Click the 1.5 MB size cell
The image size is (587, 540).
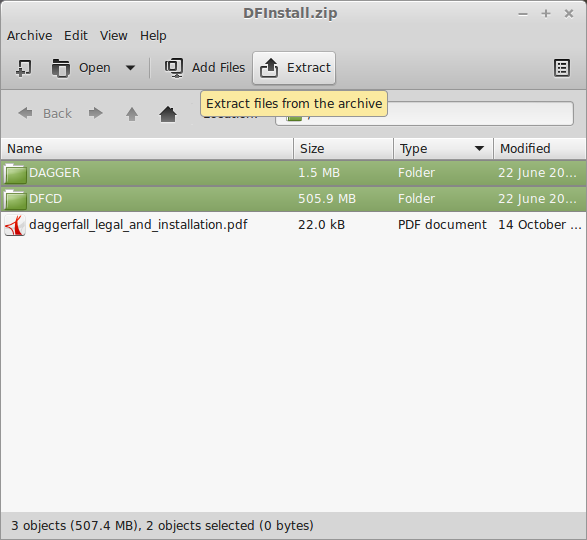click(319, 173)
